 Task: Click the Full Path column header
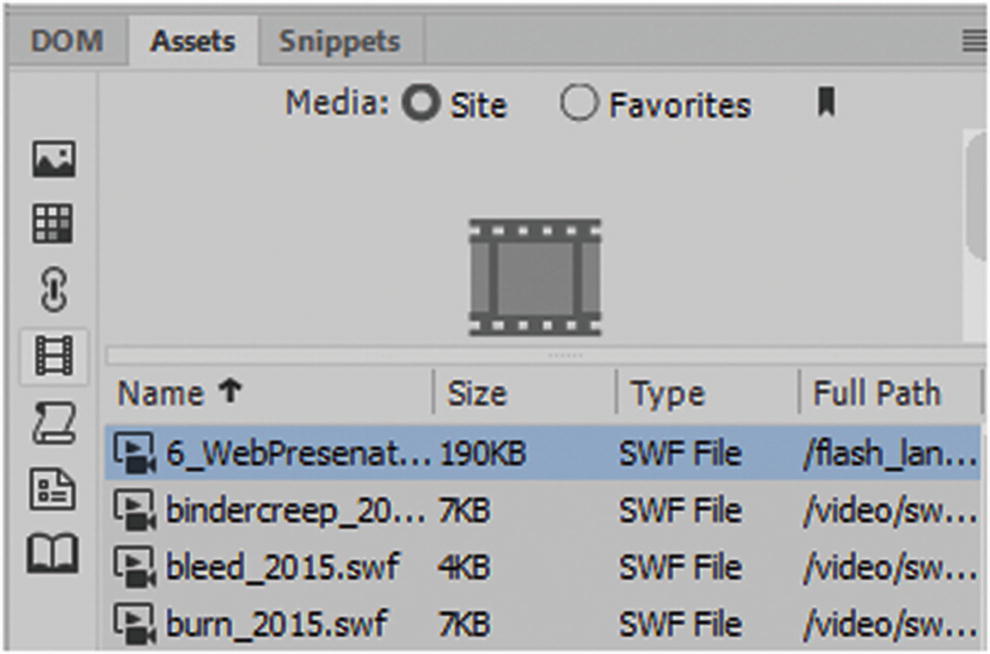pyautogui.click(x=877, y=394)
